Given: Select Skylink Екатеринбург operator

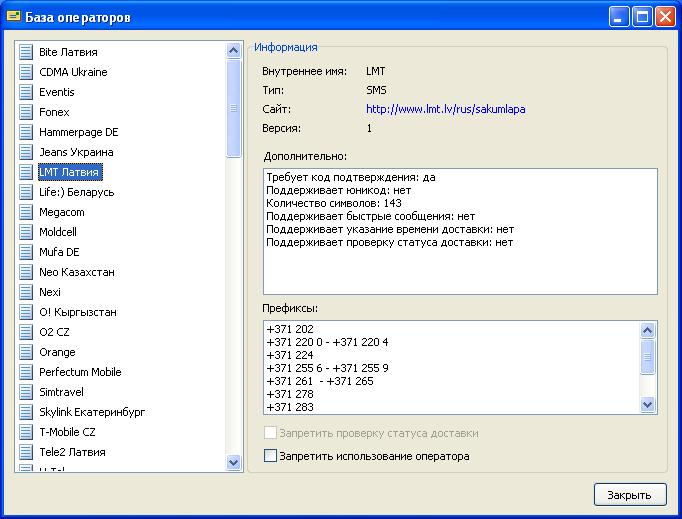Looking at the screenshot, I should tap(92, 412).
